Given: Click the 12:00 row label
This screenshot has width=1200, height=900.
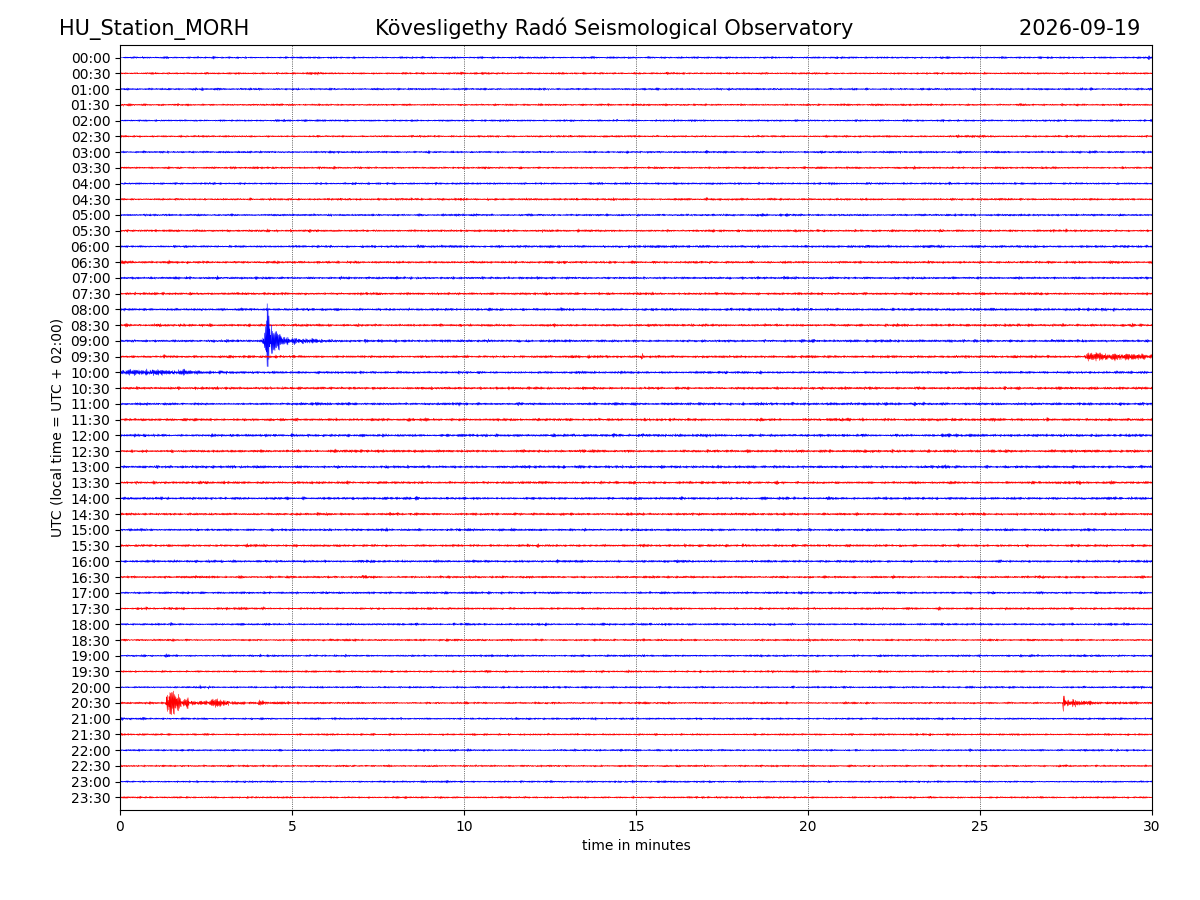Looking at the screenshot, I should click(x=91, y=436).
